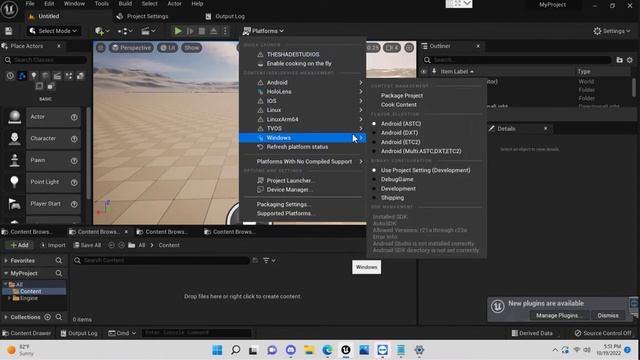Open taskbar search icon
The image size is (640, 360).
(x=236, y=350)
